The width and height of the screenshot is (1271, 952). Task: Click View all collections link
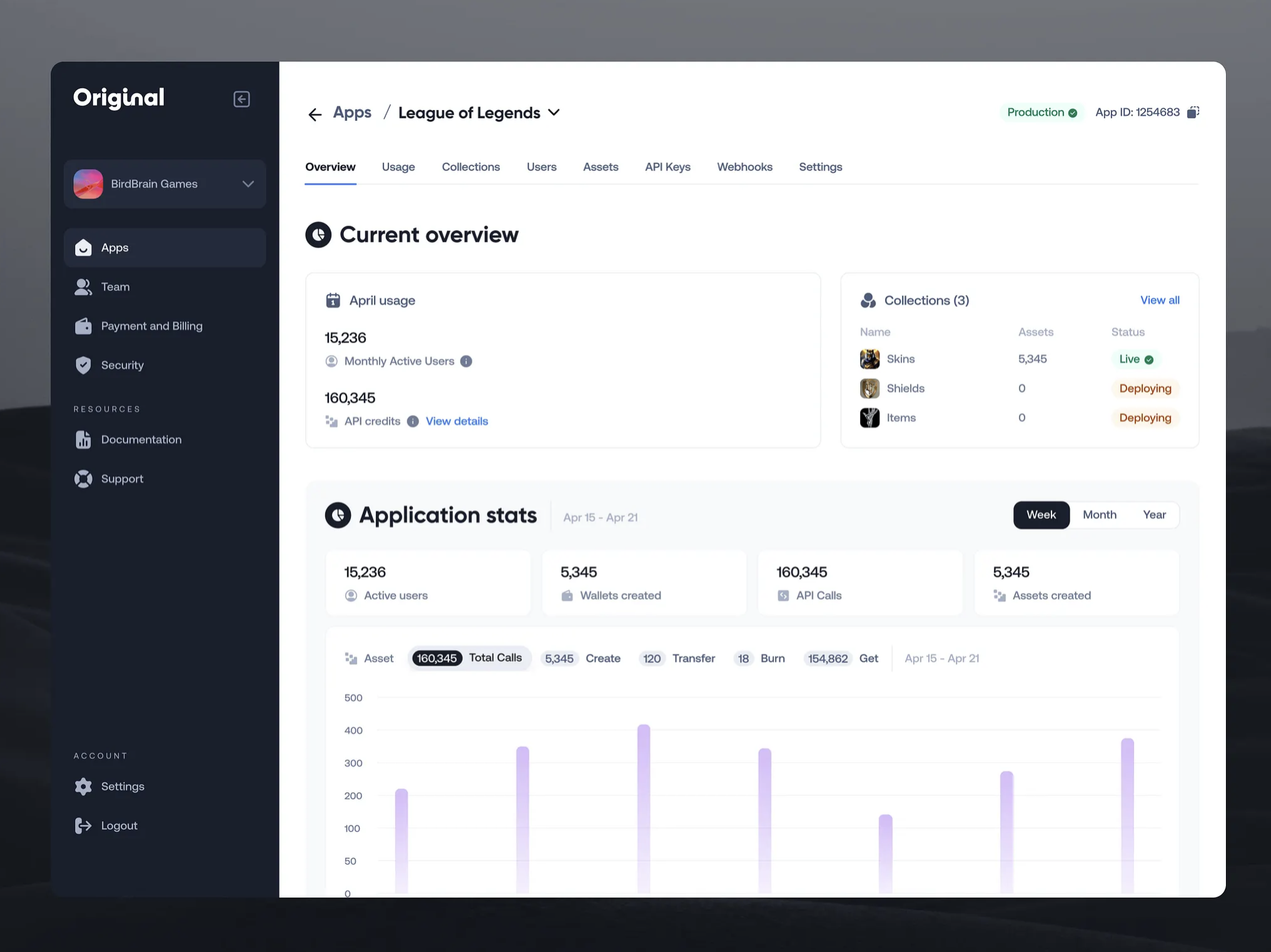point(1159,300)
